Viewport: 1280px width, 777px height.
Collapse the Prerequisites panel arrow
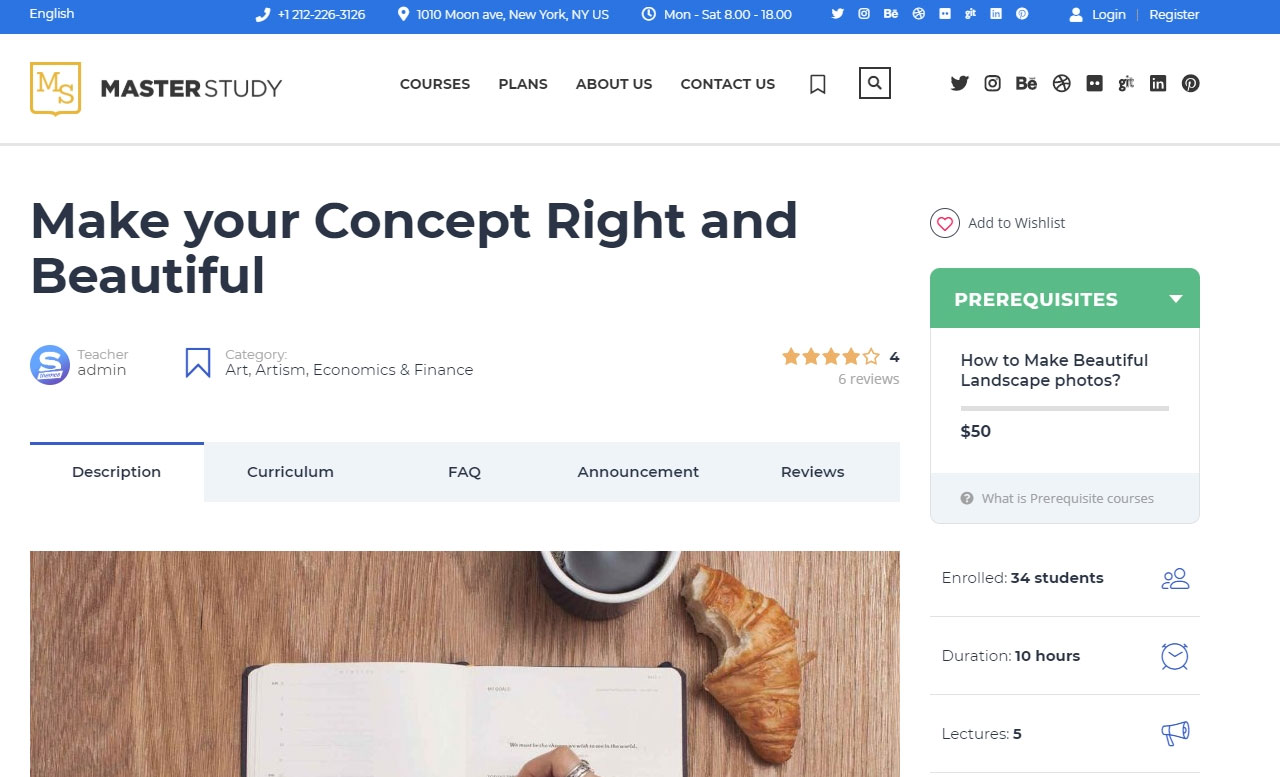click(1176, 299)
